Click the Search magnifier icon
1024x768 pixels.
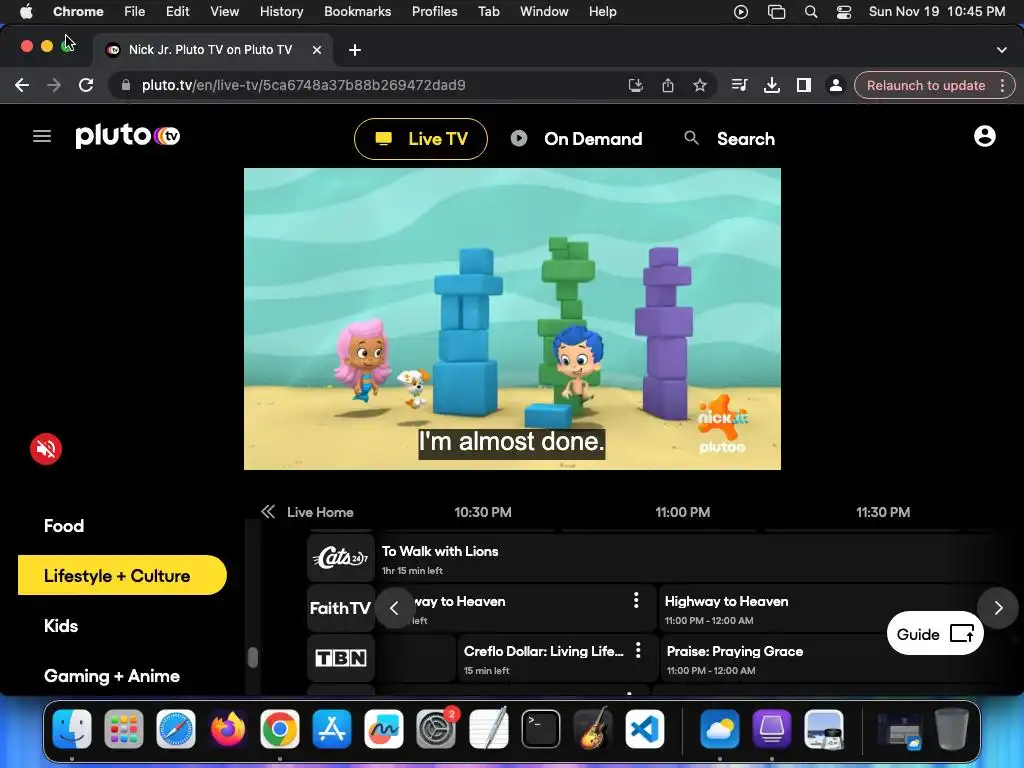coord(691,138)
